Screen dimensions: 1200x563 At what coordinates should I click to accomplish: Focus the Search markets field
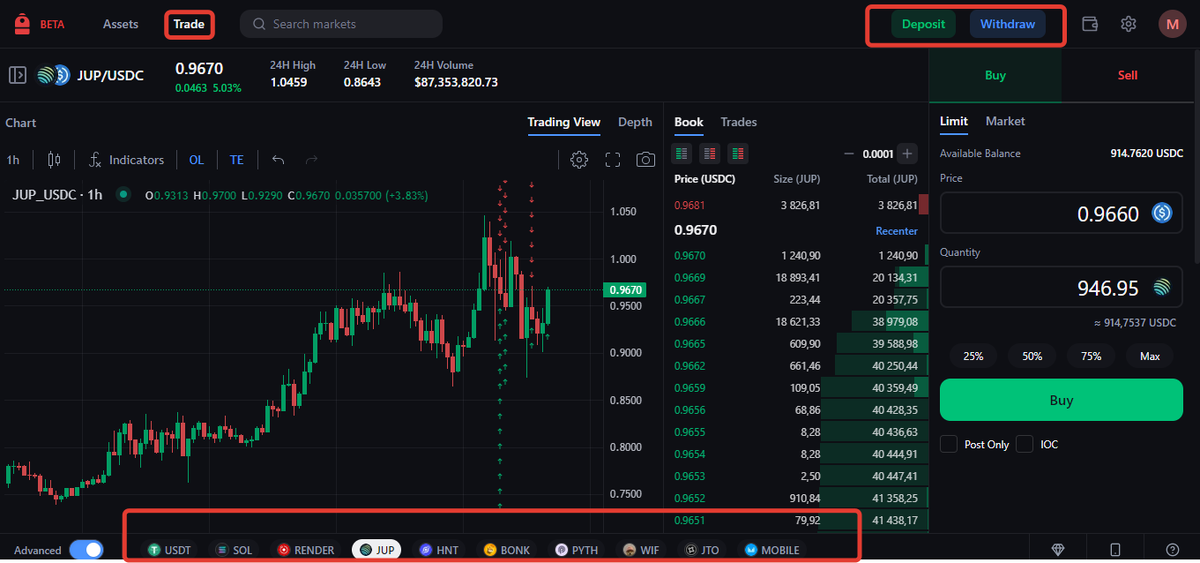click(x=341, y=24)
